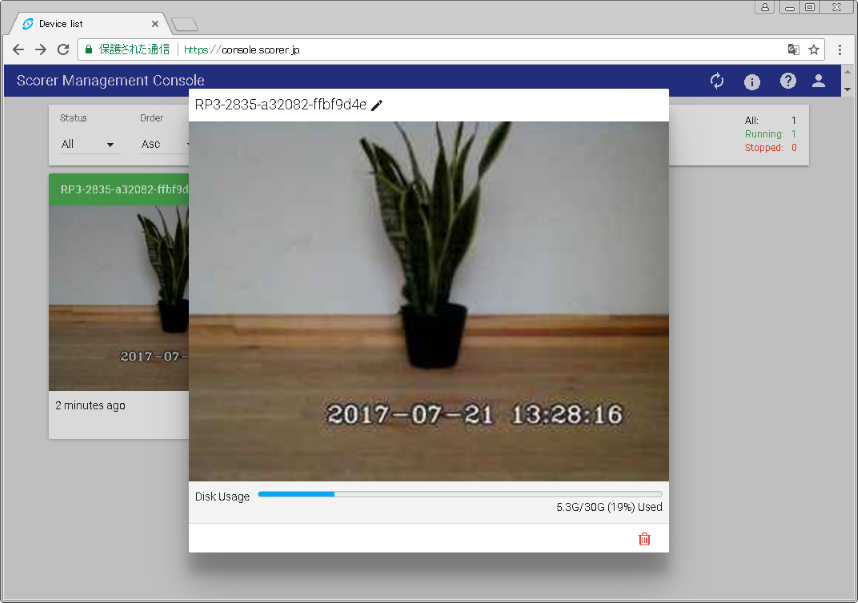Screen dimensions: 858x603
Task: Click the translate icon in the address bar
Action: pyautogui.click(x=793, y=48)
